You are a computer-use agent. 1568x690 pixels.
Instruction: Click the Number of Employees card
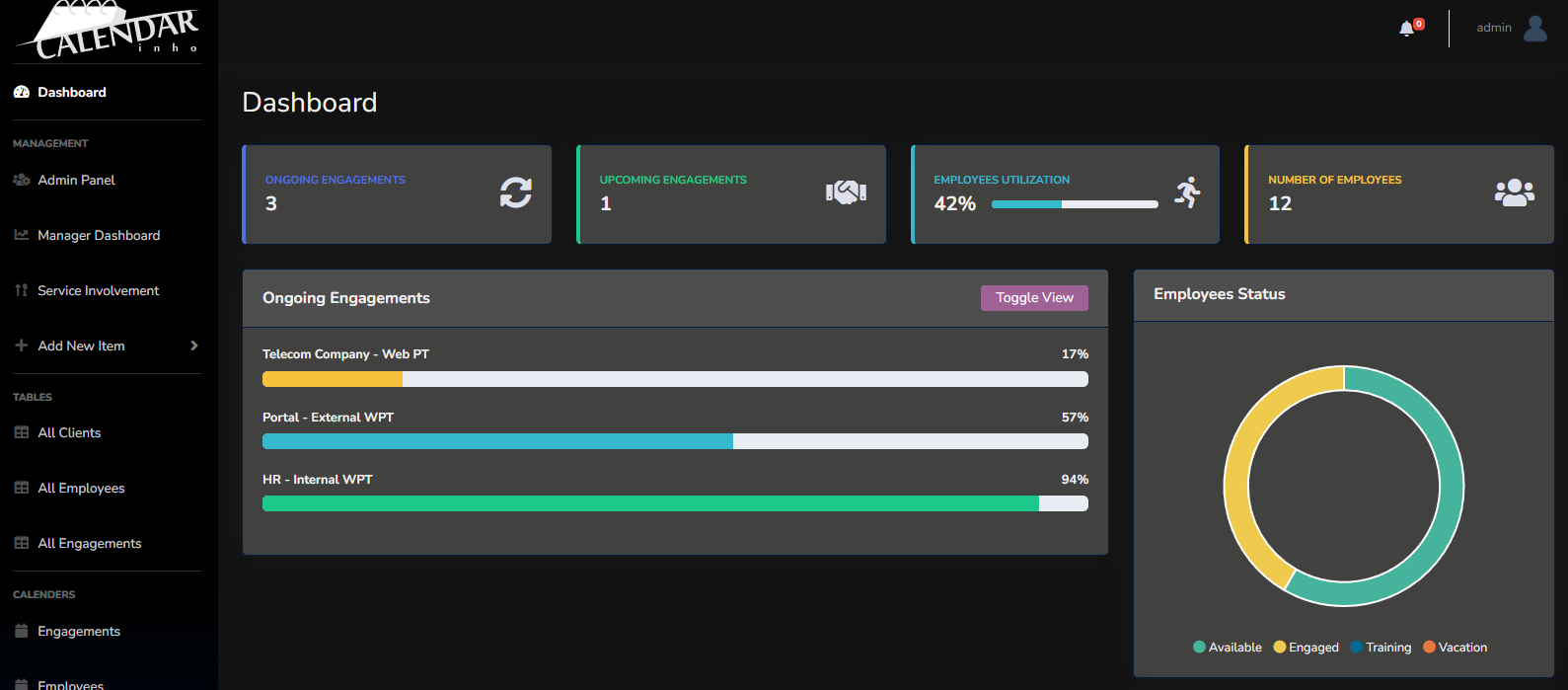point(1399,194)
